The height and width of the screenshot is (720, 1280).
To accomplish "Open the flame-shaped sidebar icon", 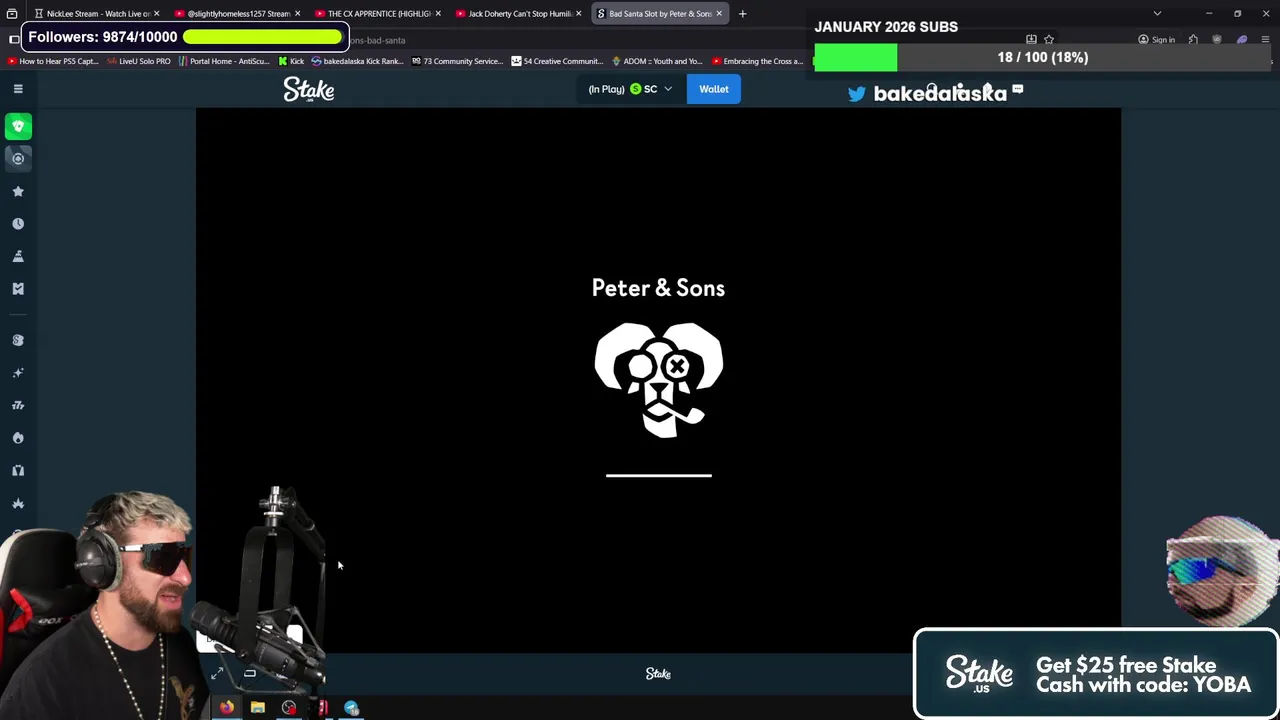I will click(18, 438).
